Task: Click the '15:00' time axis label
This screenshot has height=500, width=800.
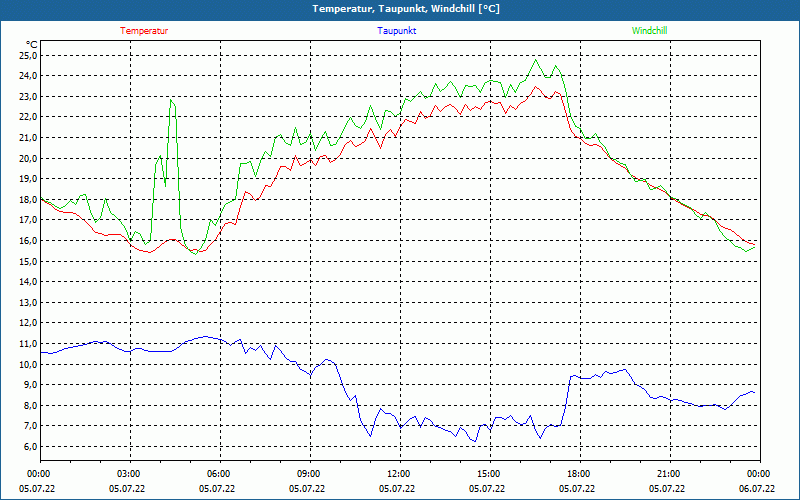Action: [489, 474]
